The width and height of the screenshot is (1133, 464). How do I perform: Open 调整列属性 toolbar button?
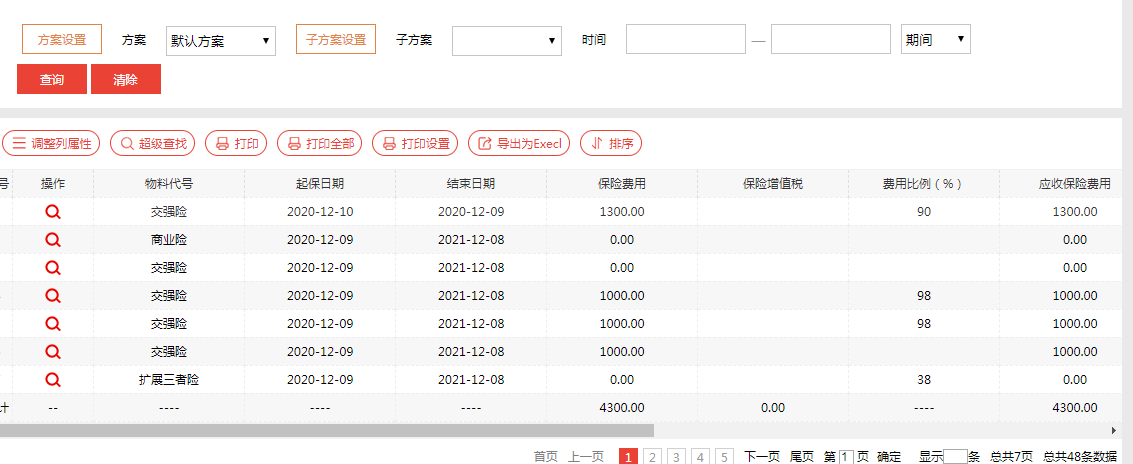pos(51,143)
